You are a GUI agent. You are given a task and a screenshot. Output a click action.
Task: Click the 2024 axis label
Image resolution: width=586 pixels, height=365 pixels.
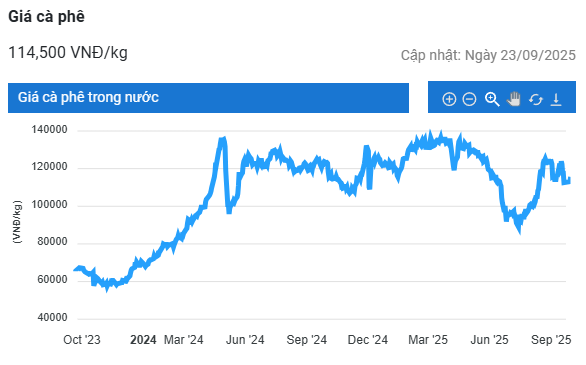[x=143, y=340]
